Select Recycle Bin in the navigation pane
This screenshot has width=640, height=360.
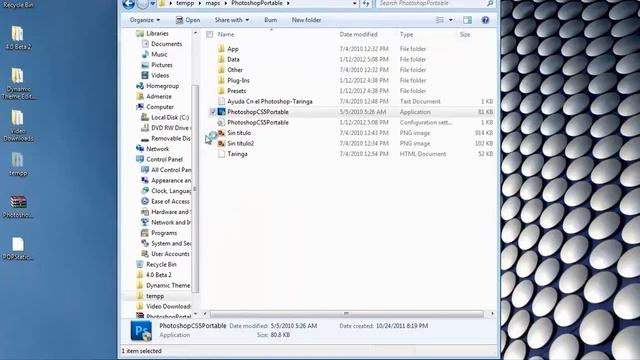[x=161, y=264]
